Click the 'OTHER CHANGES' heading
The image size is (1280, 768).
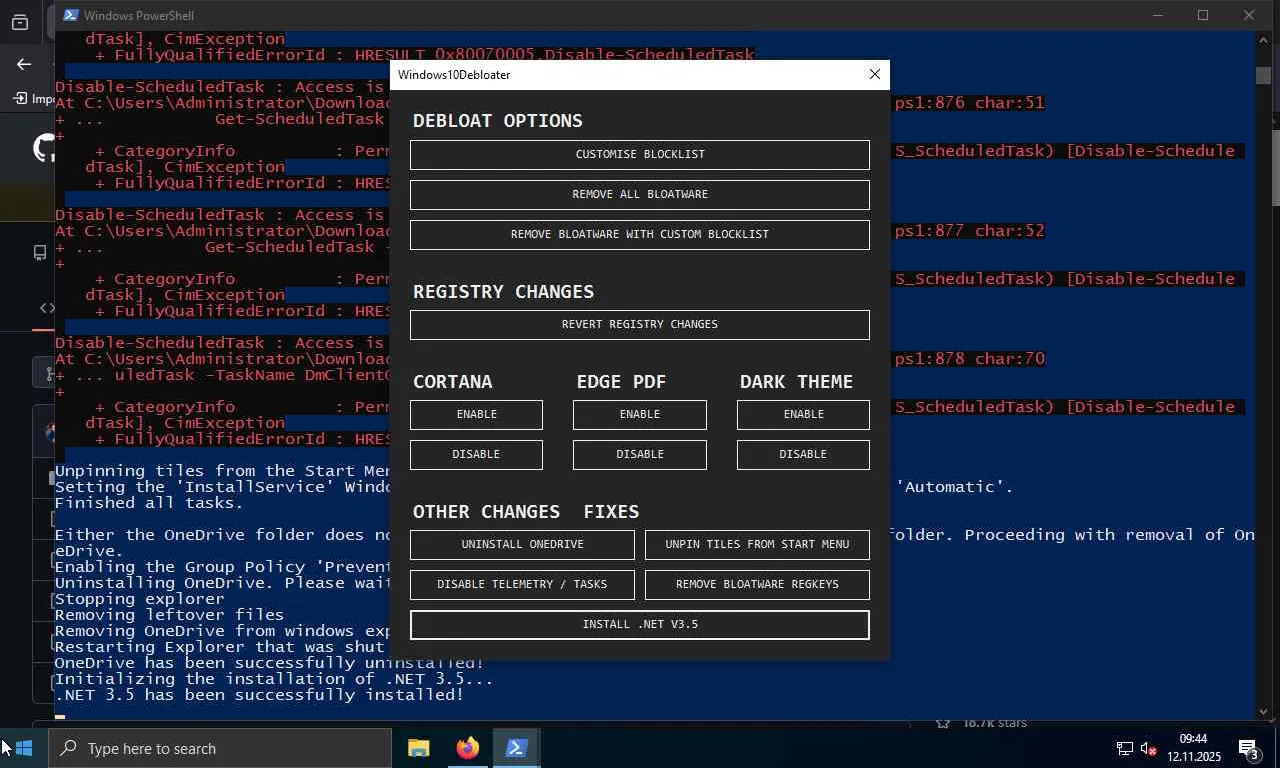[x=487, y=511]
